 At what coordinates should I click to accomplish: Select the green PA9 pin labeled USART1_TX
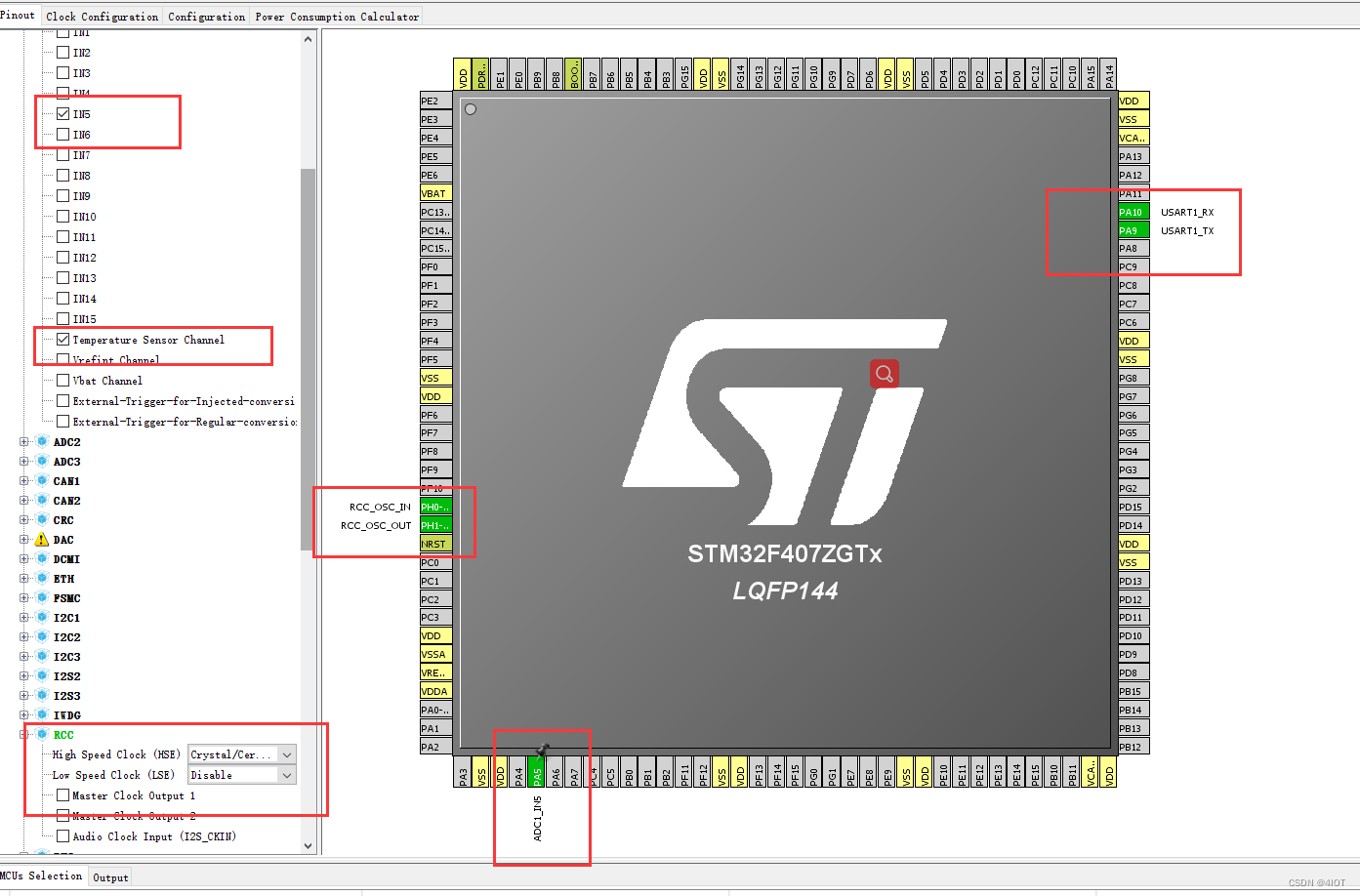pyautogui.click(x=1133, y=229)
